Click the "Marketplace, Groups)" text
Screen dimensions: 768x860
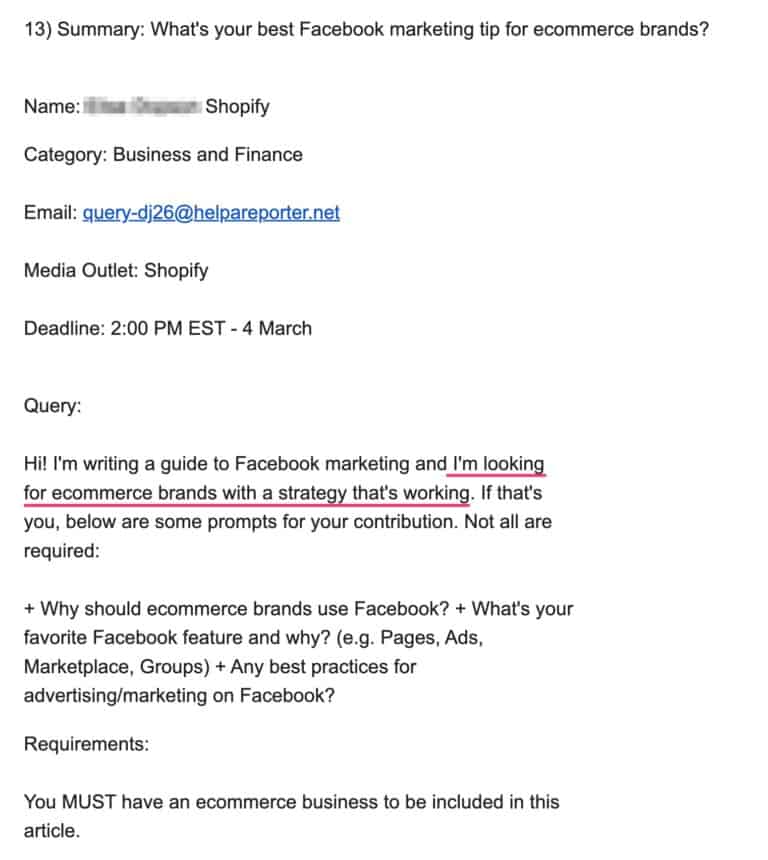point(110,667)
